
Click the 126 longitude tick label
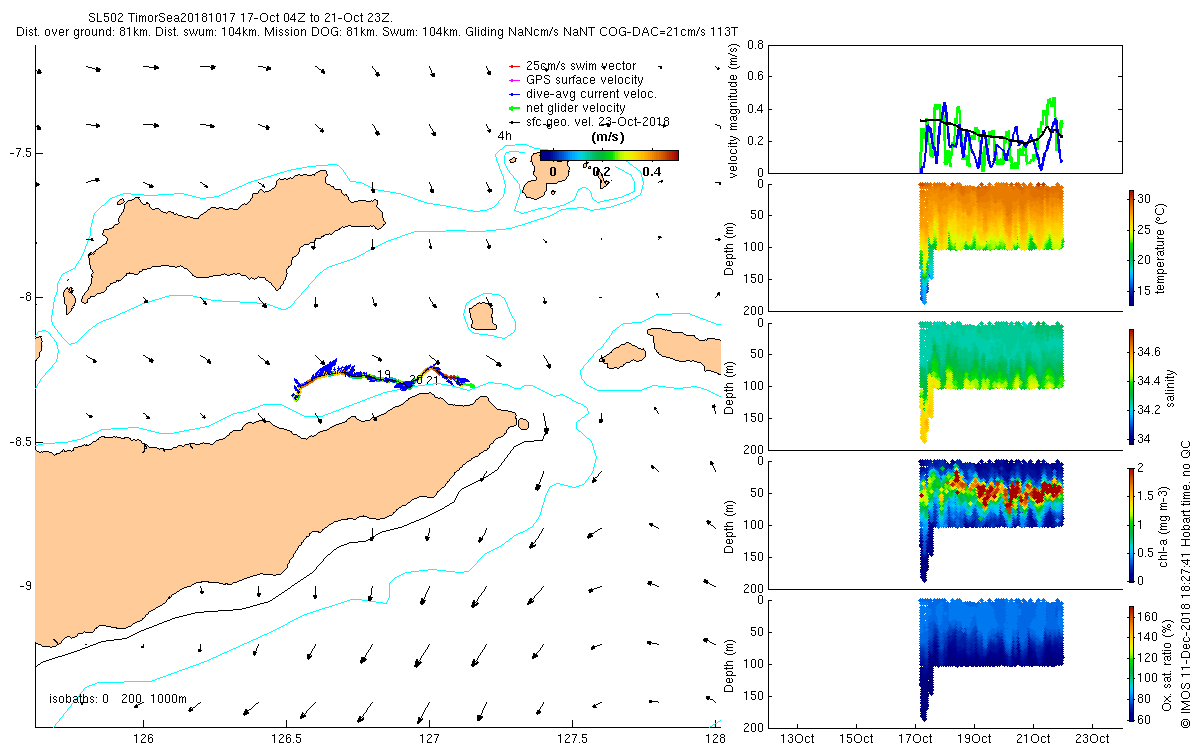pos(143,738)
